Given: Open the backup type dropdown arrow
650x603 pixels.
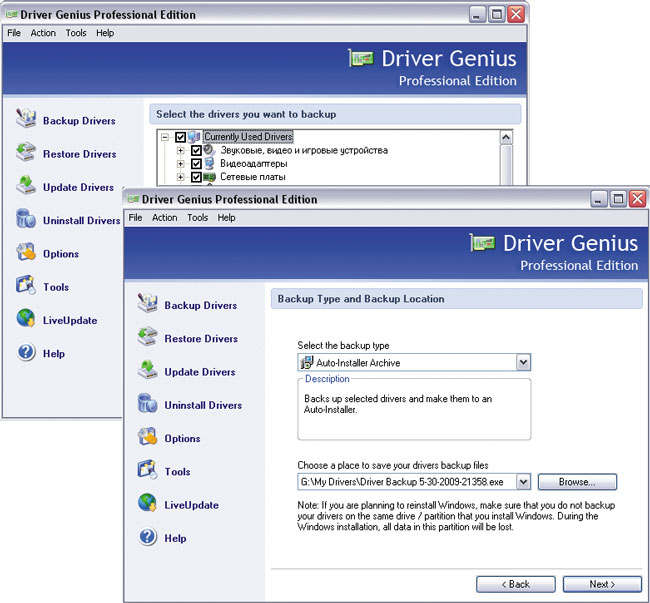Looking at the screenshot, I should click(x=523, y=362).
